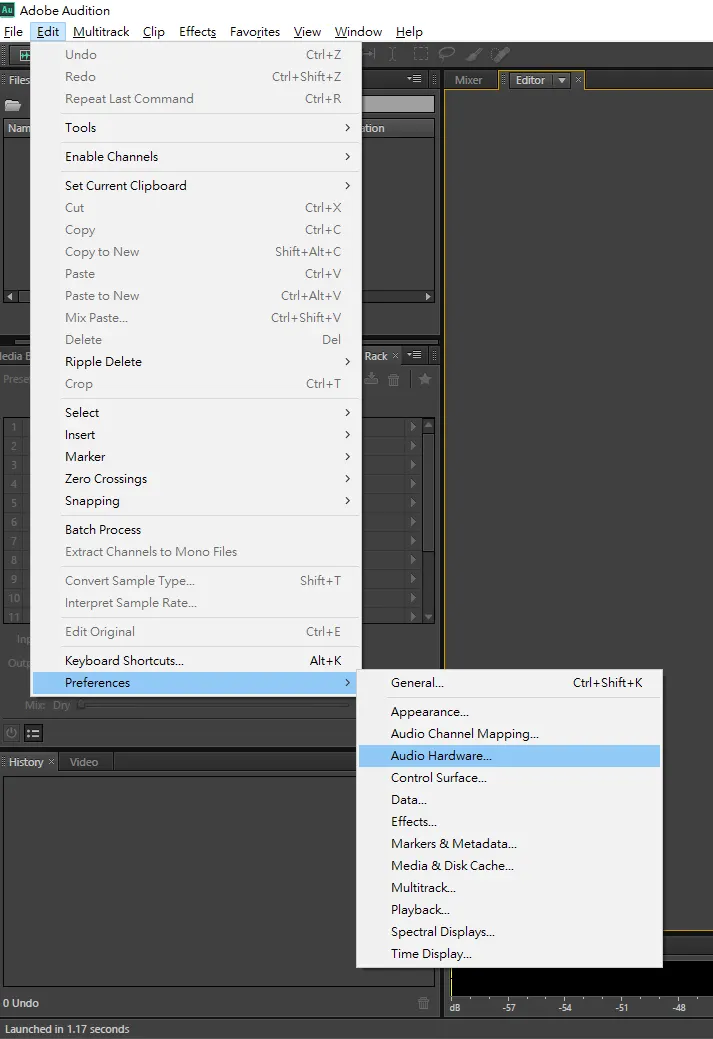This screenshot has height=1039, width=713.
Task: Open the Clip menu
Action: click(x=154, y=32)
